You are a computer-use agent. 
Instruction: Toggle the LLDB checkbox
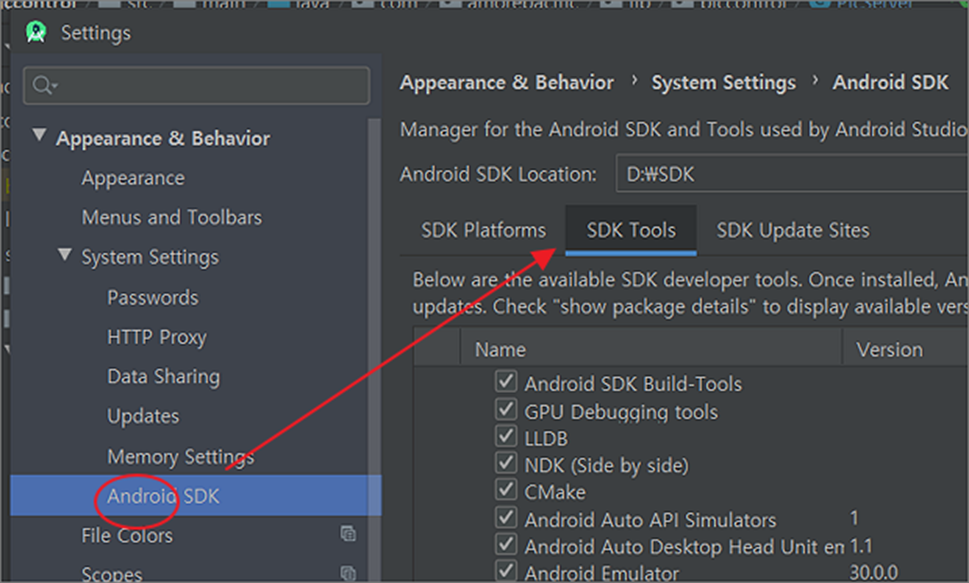click(x=506, y=436)
